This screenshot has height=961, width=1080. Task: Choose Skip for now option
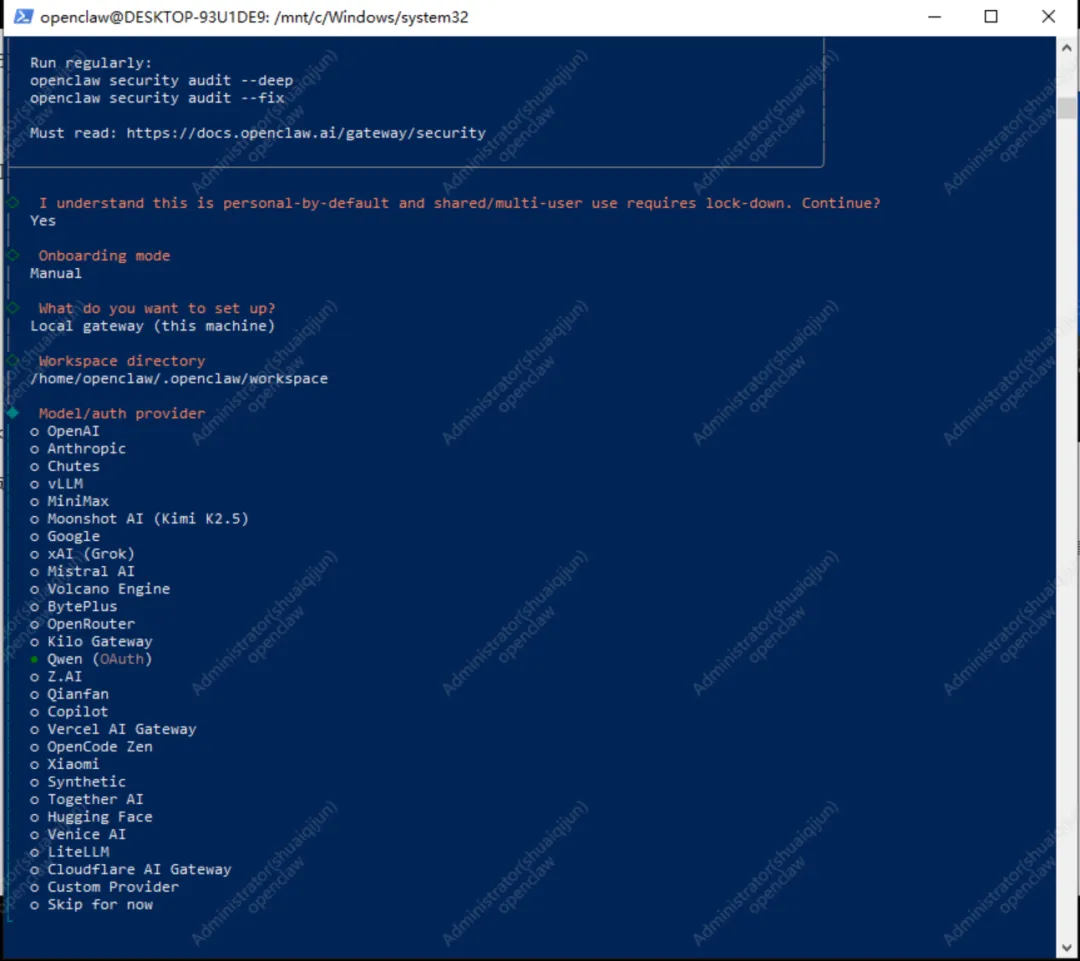(x=92, y=905)
